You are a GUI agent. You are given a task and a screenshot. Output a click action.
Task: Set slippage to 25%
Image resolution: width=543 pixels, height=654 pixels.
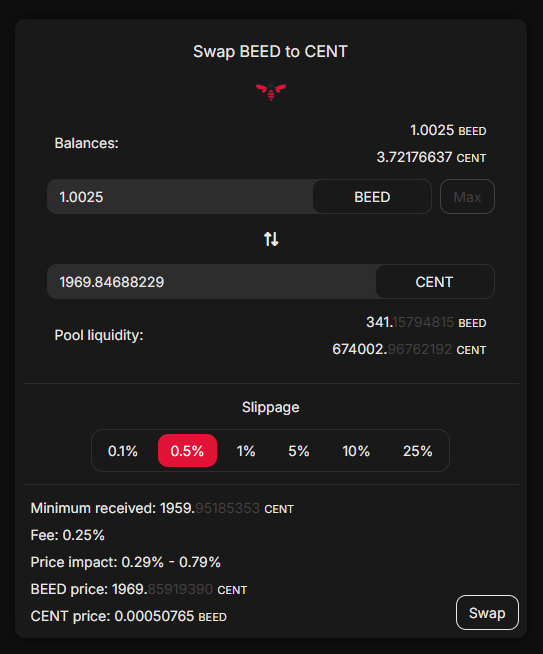tap(417, 450)
